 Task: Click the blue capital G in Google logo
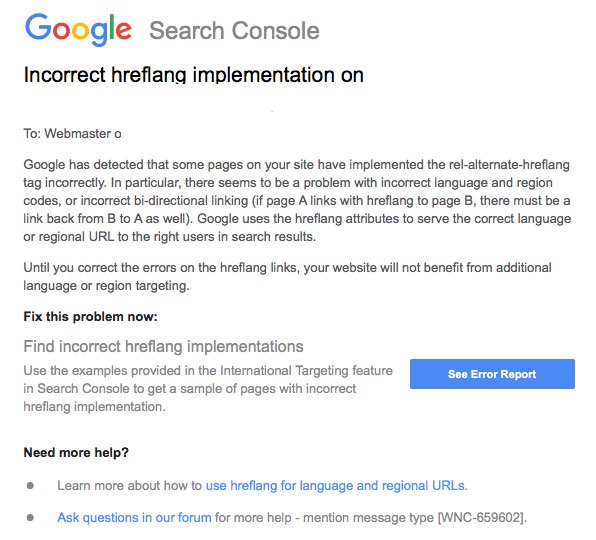(38, 27)
